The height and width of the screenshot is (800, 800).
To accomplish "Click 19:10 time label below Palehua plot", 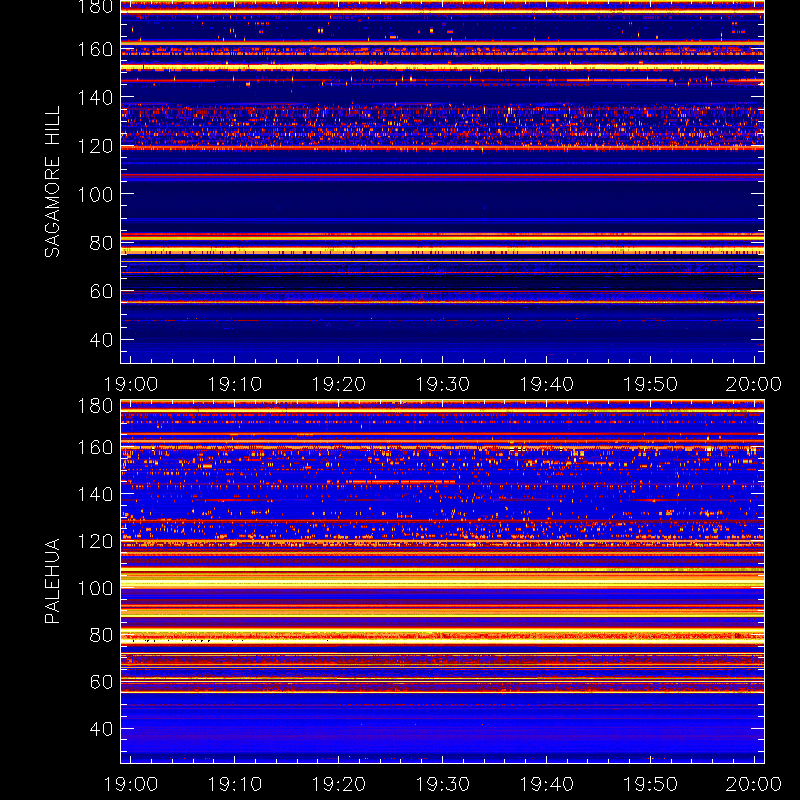I will 235,784.
